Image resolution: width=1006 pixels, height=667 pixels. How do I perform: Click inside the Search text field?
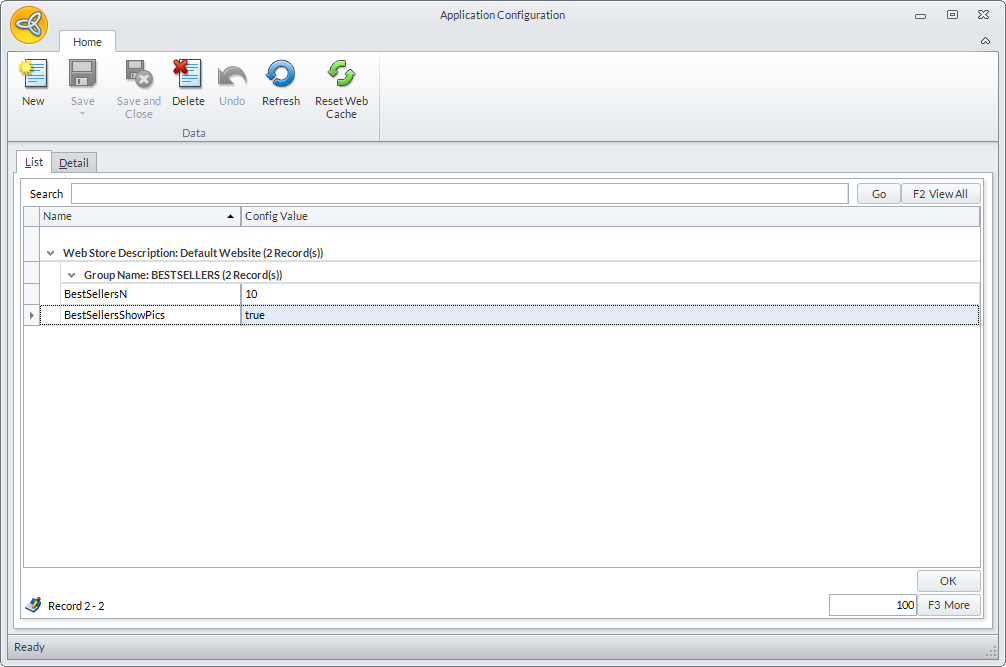click(x=459, y=194)
